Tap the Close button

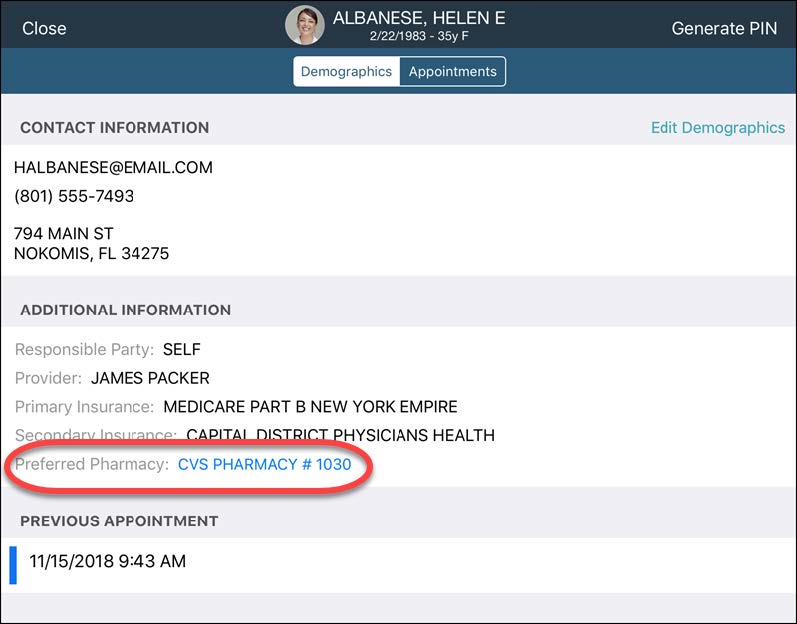pos(44,28)
